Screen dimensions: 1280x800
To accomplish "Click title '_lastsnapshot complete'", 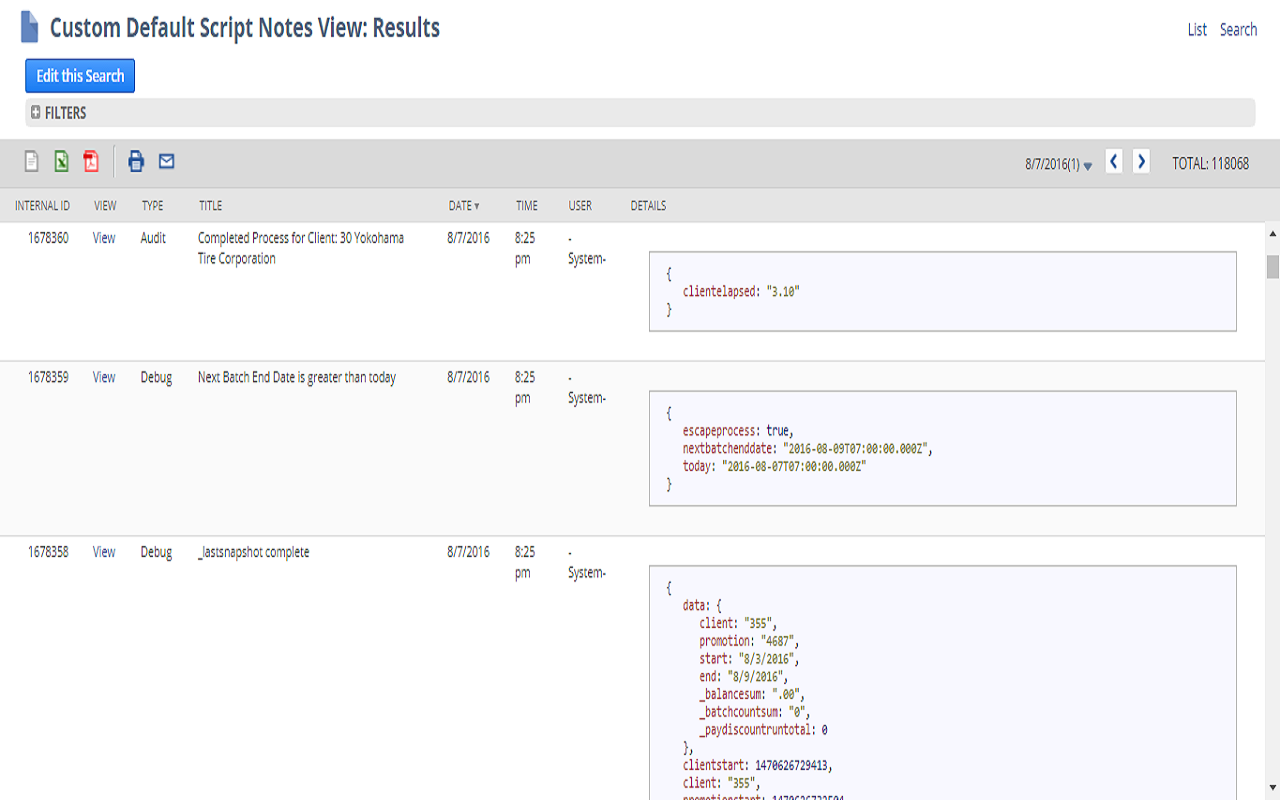I will 254,552.
